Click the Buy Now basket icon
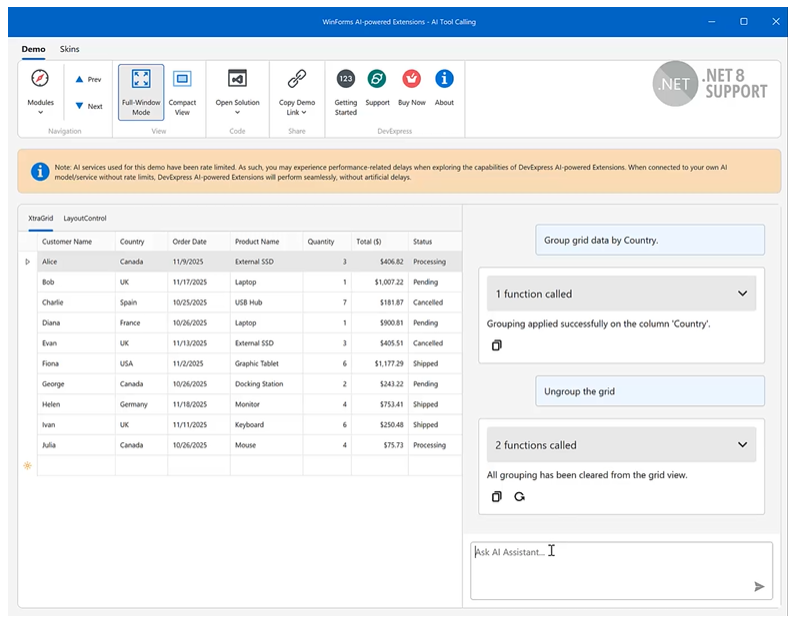Viewport: 794px width, 625px height. point(412,79)
